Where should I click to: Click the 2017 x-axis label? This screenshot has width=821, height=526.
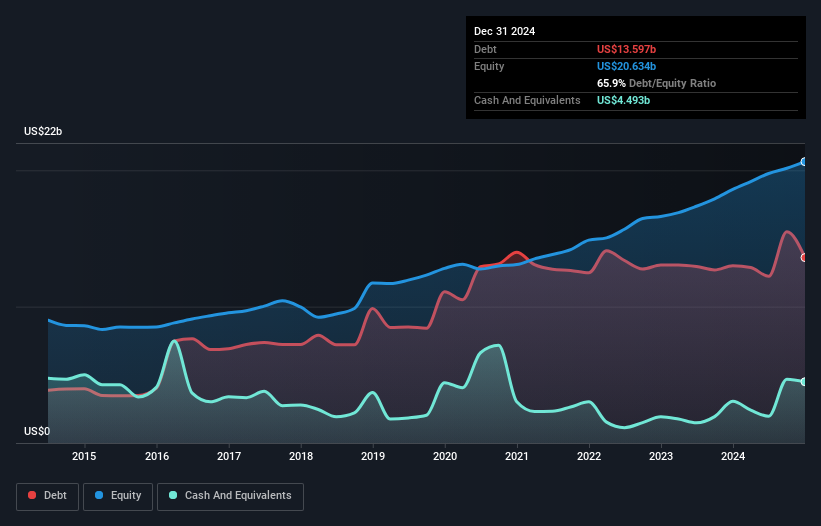coord(229,456)
